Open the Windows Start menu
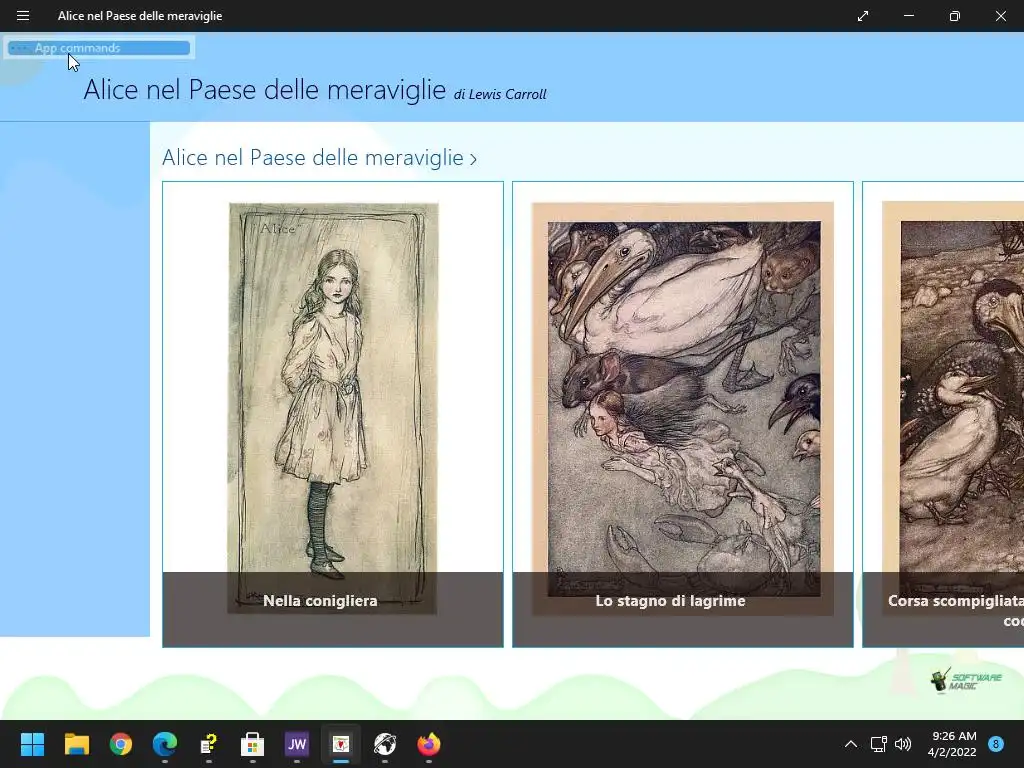Image resolution: width=1024 pixels, height=768 pixels. coord(32,744)
